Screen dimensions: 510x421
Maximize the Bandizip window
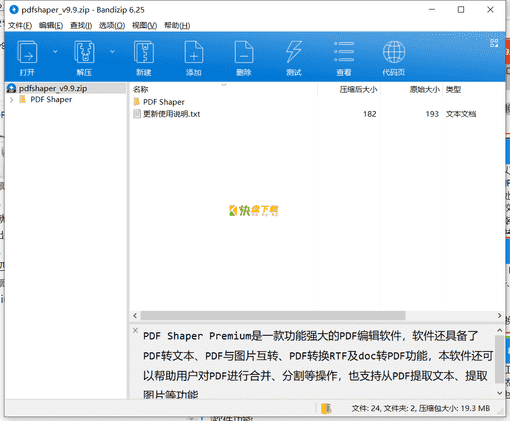pyautogui.click(x=461, y=10)
